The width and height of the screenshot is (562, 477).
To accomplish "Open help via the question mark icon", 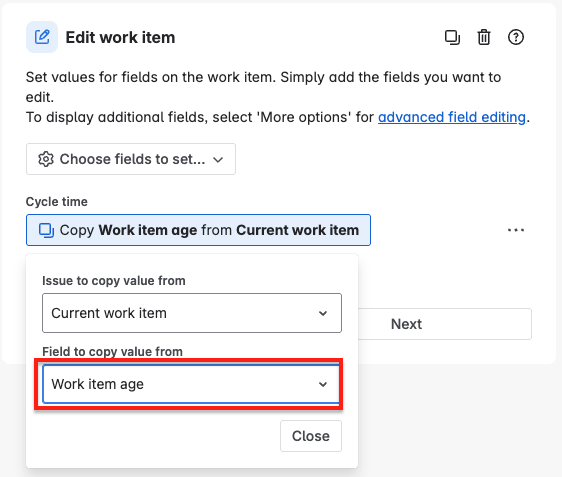I will tap(516, 37).
